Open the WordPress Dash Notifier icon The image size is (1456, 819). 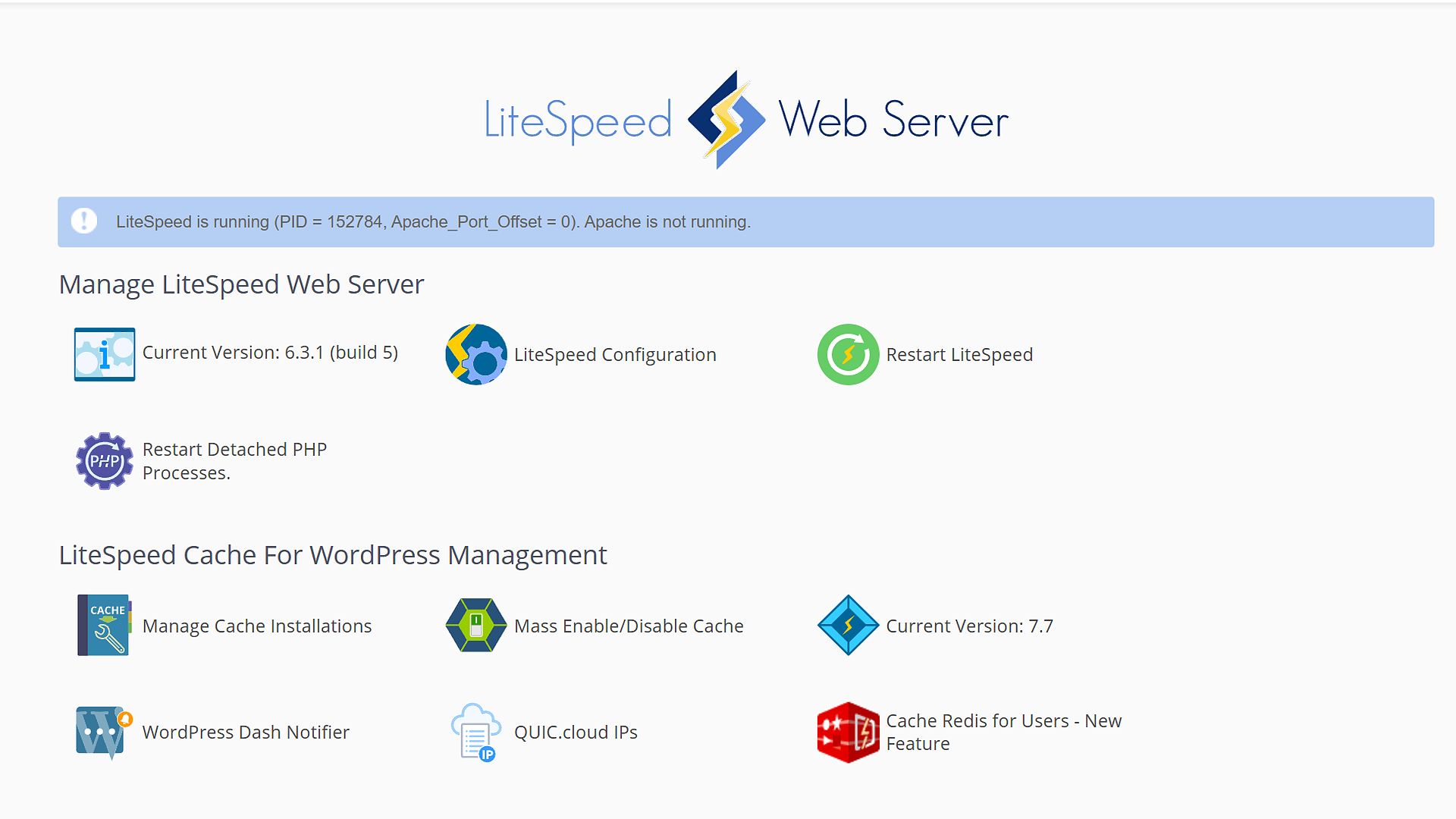click(x=105, y=733)
